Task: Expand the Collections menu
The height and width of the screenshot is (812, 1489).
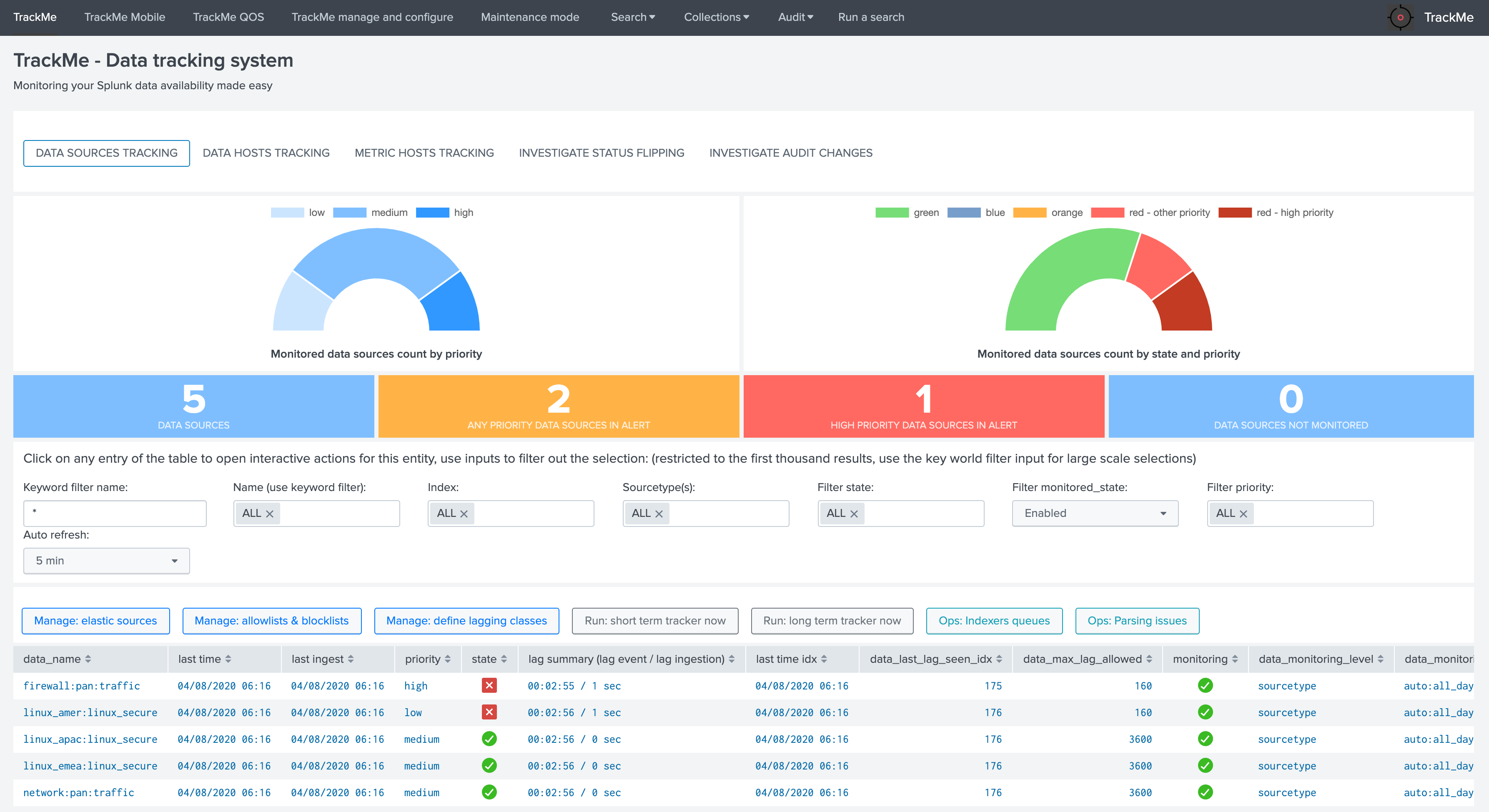Action: tap(716, 18)
